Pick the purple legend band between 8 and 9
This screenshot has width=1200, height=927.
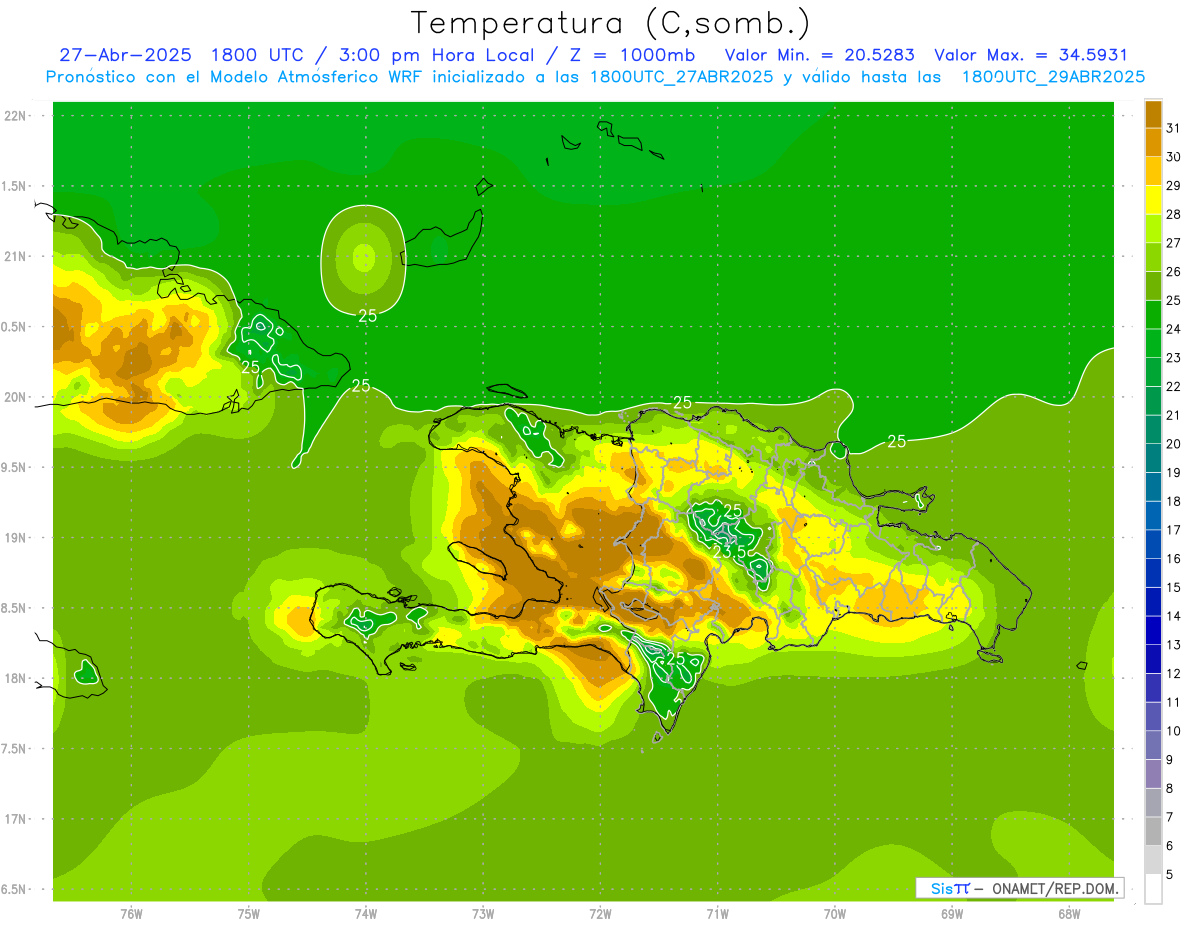click(x=1153, y=773)
